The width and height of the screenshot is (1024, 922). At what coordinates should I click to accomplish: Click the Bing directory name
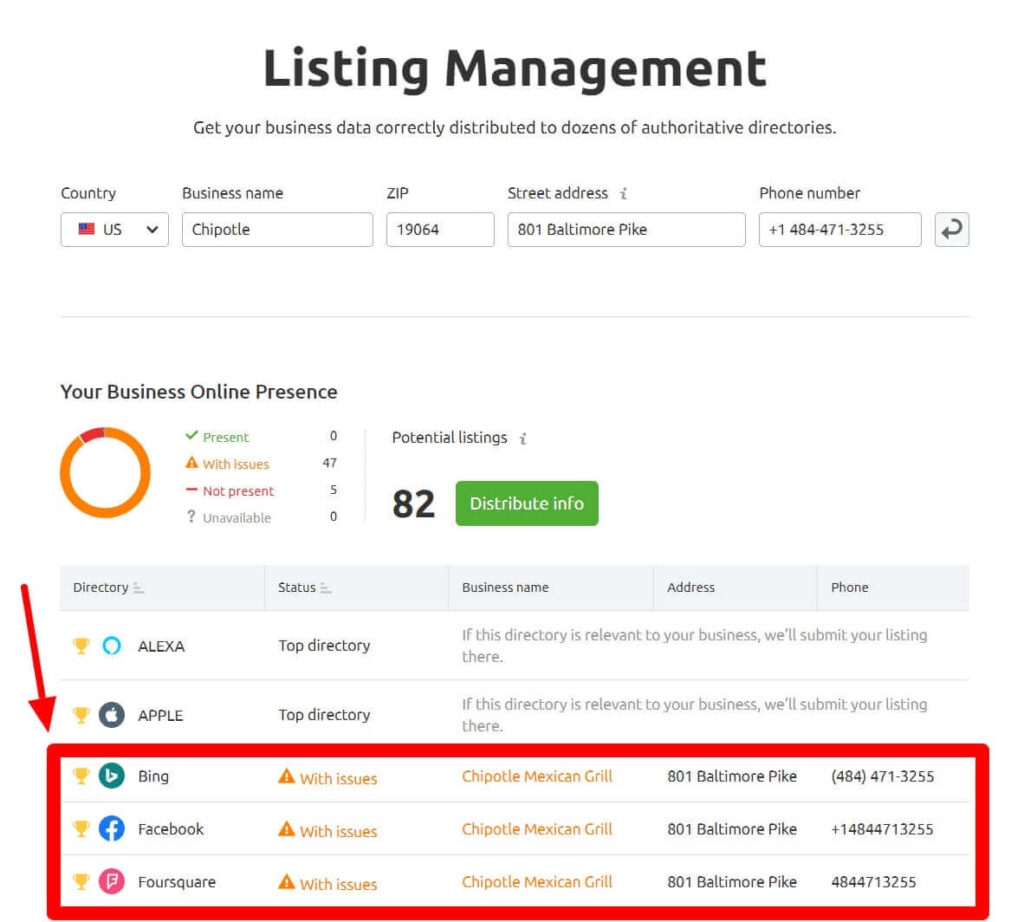pyautogui.click(x=153, y=776)
